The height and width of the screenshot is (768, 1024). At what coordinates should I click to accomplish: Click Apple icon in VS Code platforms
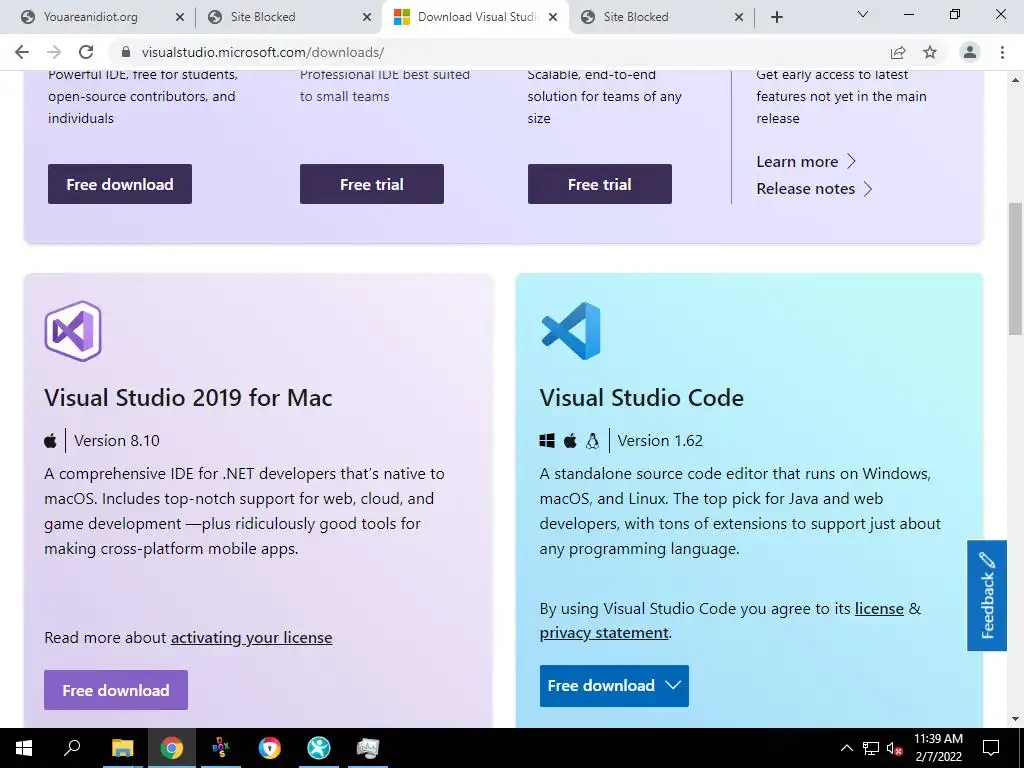570,440
